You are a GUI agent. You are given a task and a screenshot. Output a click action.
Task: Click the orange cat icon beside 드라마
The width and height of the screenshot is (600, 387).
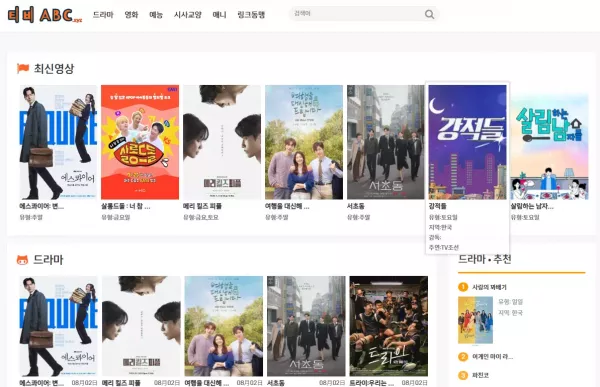tap(22, 260)
